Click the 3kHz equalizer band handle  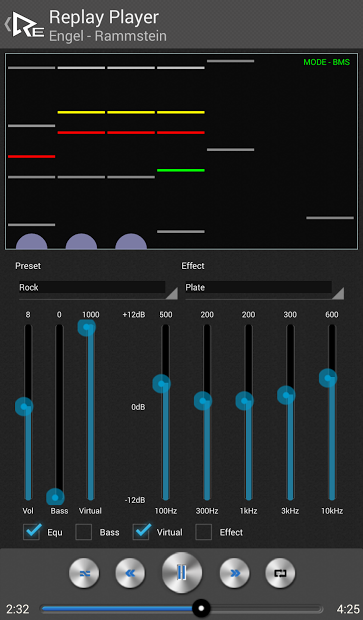click(286, 395)
